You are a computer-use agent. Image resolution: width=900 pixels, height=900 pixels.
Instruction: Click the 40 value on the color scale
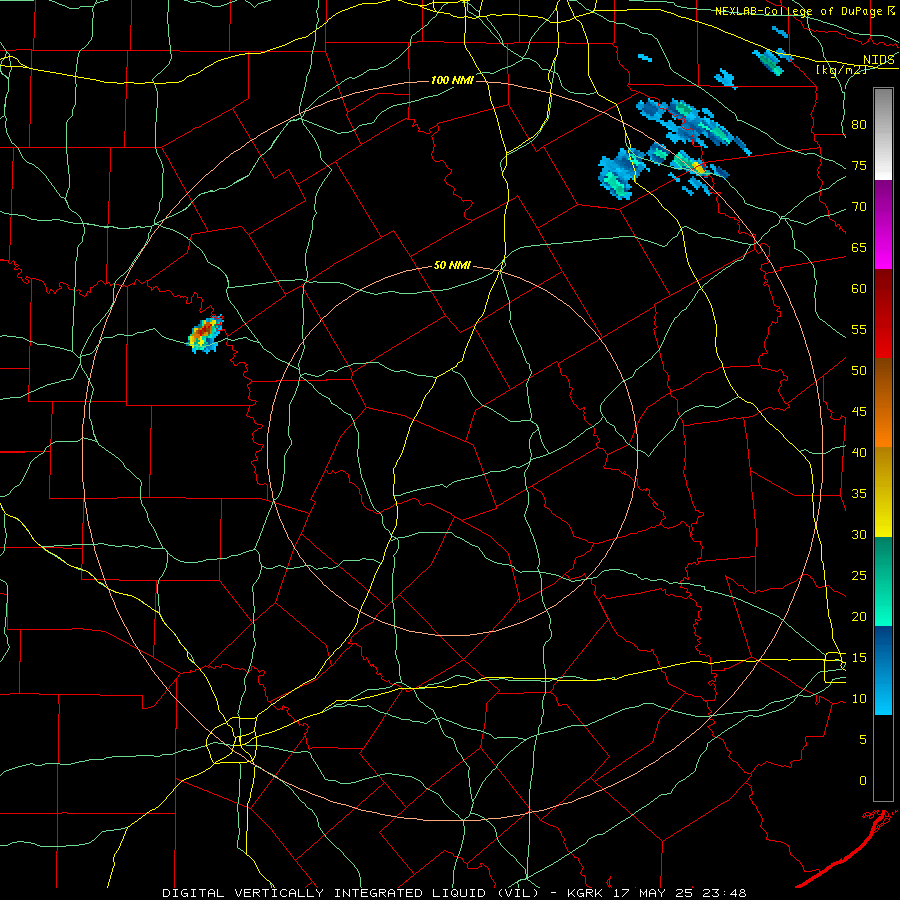click(859, 452)
